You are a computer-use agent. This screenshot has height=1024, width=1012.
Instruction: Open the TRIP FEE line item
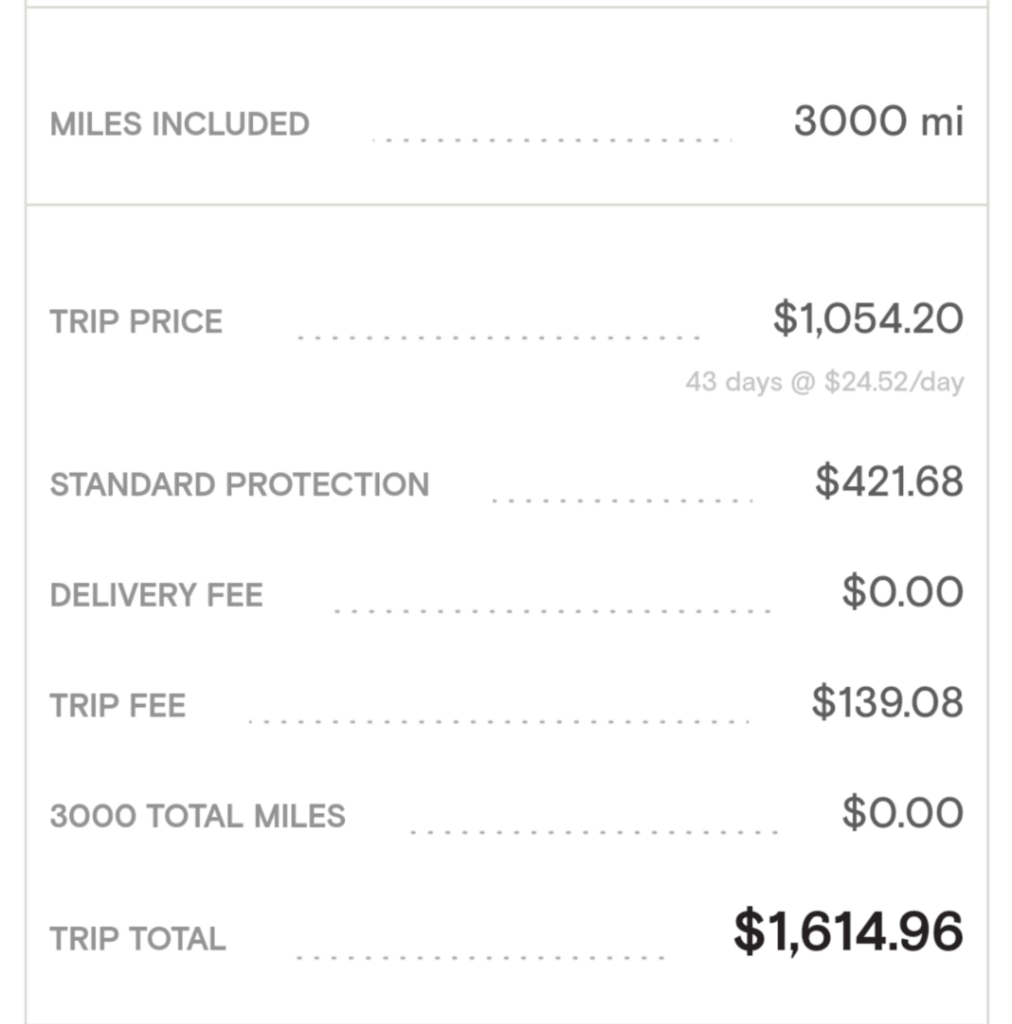click(x=118, y=706)
